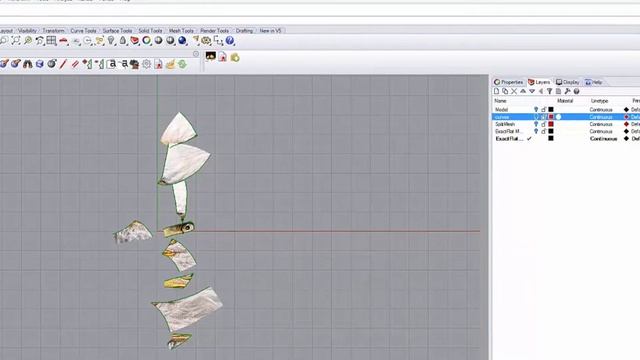Click print color diamond of Model layer
640x360 pixels.
pyautogui.click(x=627, y=109)
